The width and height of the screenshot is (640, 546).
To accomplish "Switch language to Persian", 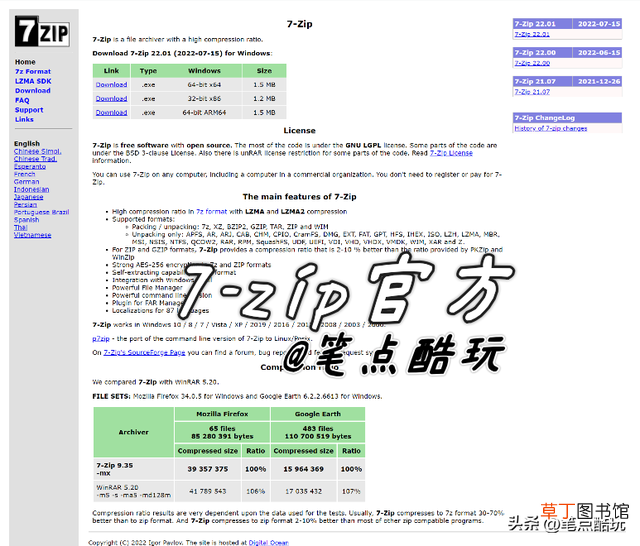I will pyautogui.click(x=25, y=204).
